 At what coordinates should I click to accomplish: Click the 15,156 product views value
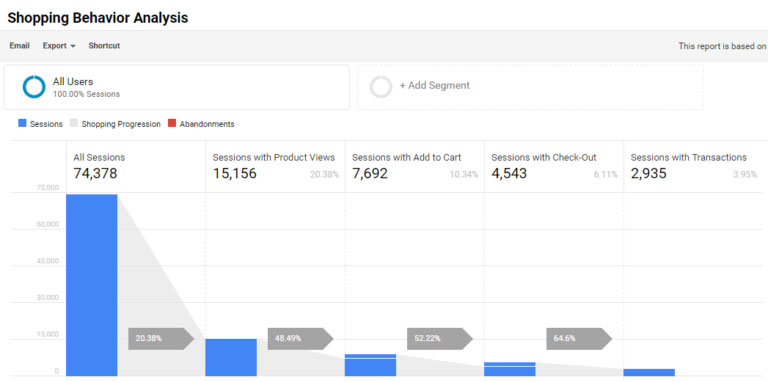click(235, 173)
